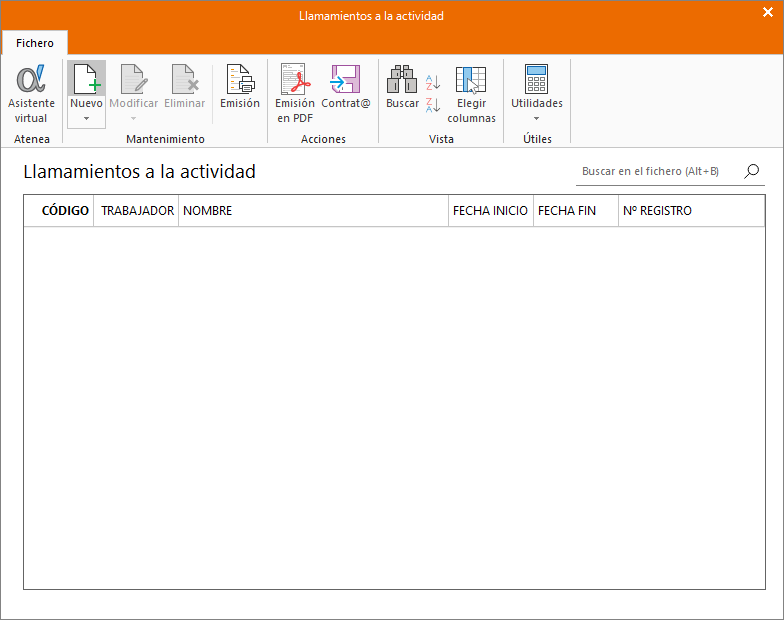784x620 pixels.
Task: Expand the Utilidades dropdown arrow
Action: (x=536, y=118)
